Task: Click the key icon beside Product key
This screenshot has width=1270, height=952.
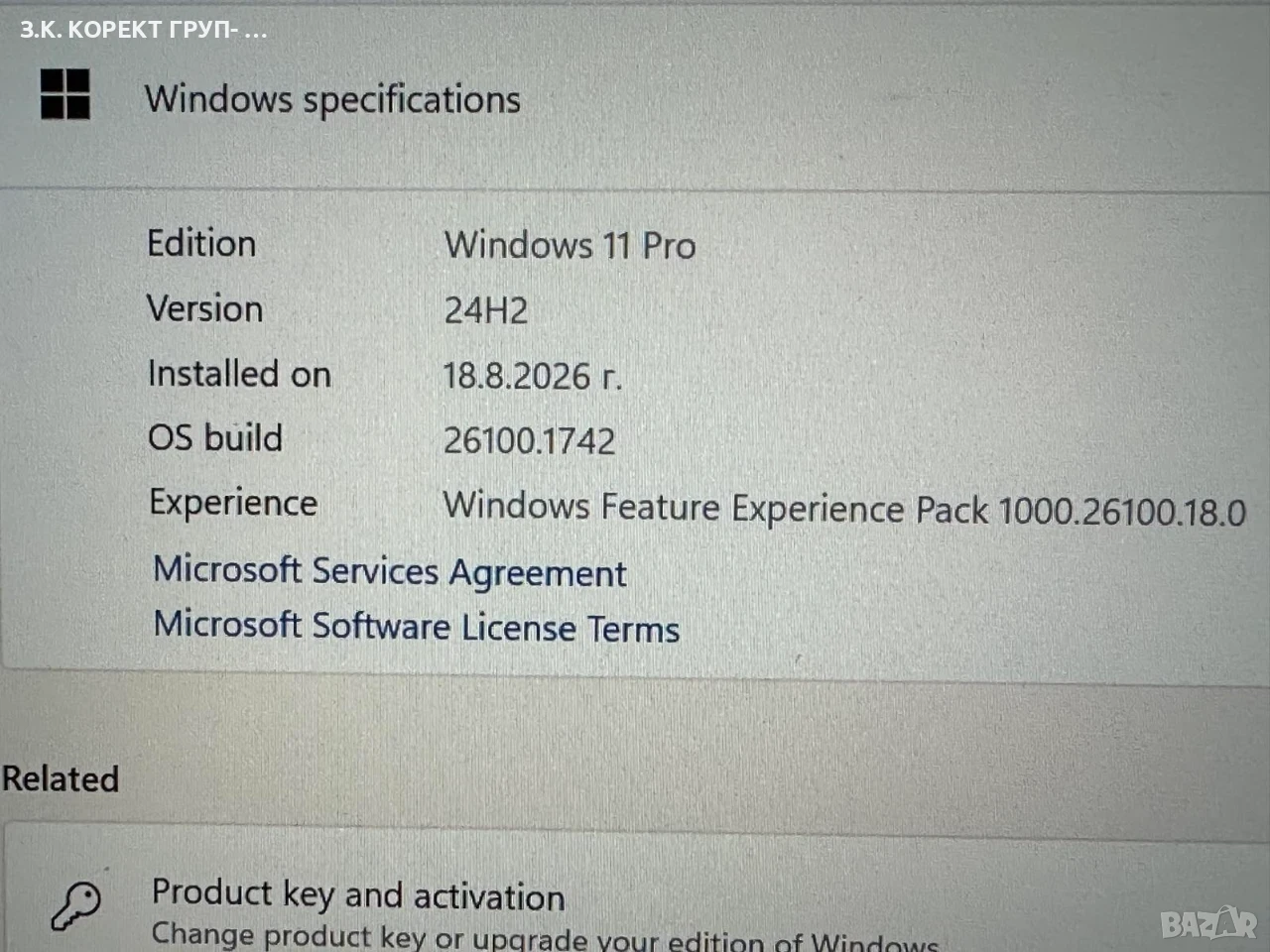Action: (x=76, y=905)
